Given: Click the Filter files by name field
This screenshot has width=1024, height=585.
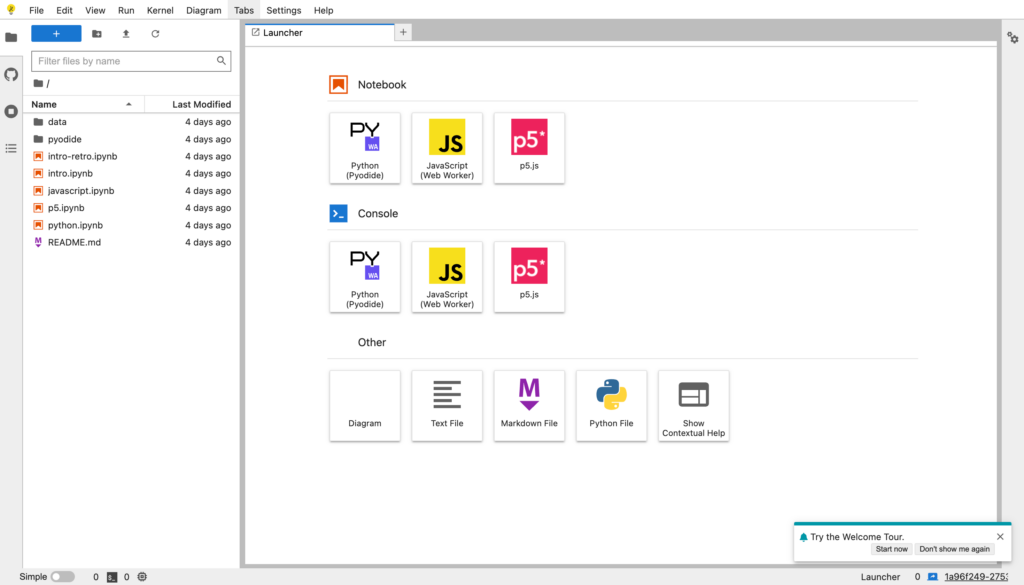Looking at the screenshot, I should (125, 61).
